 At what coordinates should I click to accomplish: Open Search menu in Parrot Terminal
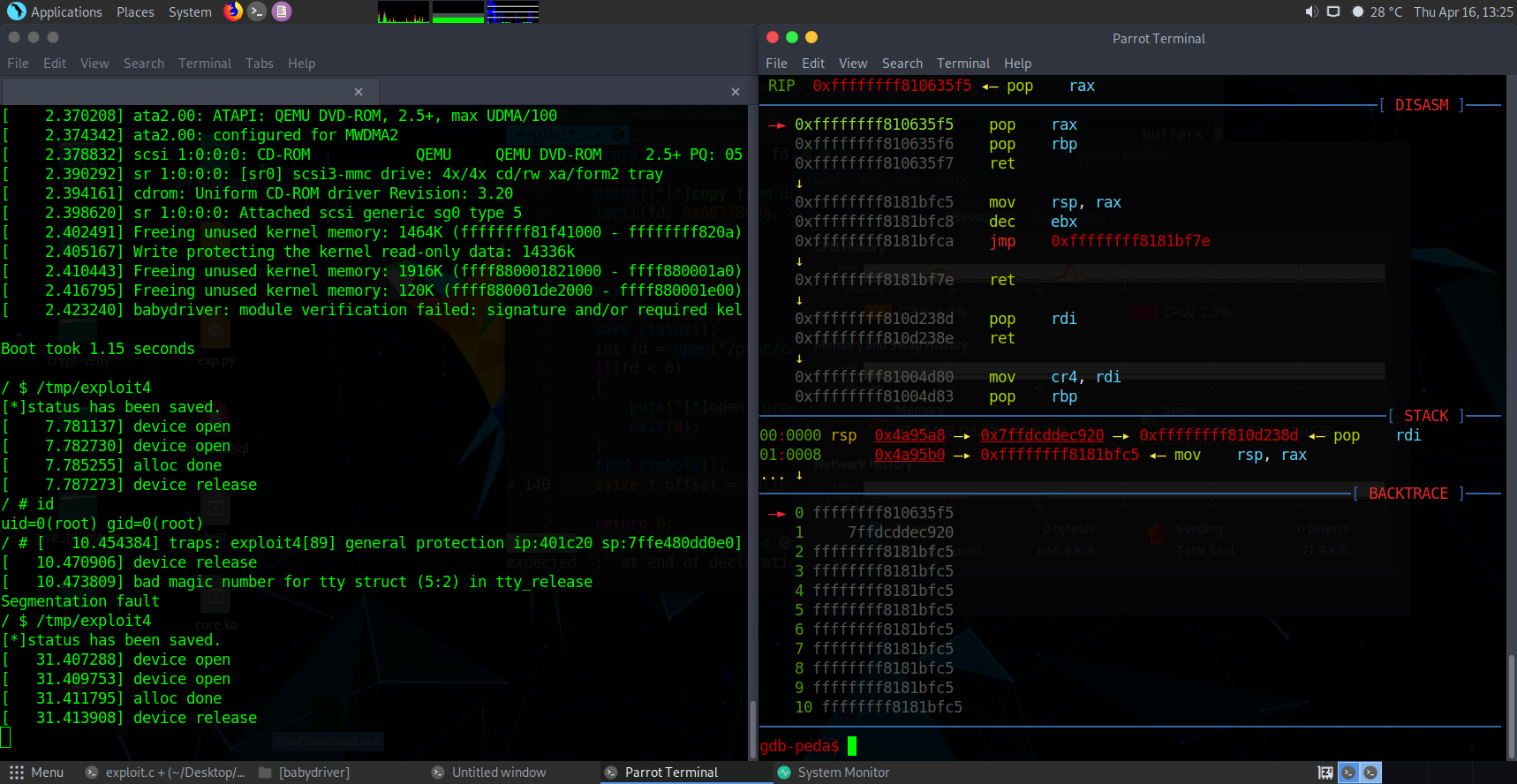[x=902, y=64]
